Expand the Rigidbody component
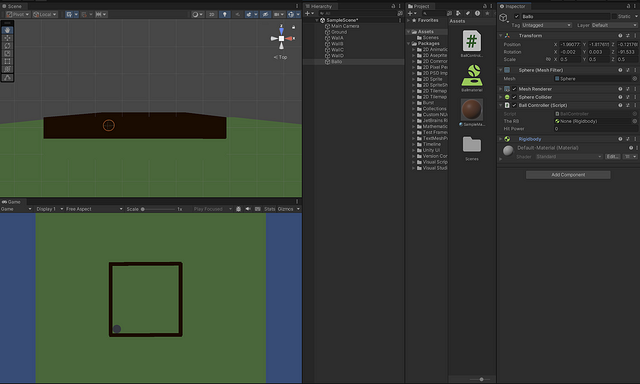Screen dimensions: 640x384 [501, 139]
